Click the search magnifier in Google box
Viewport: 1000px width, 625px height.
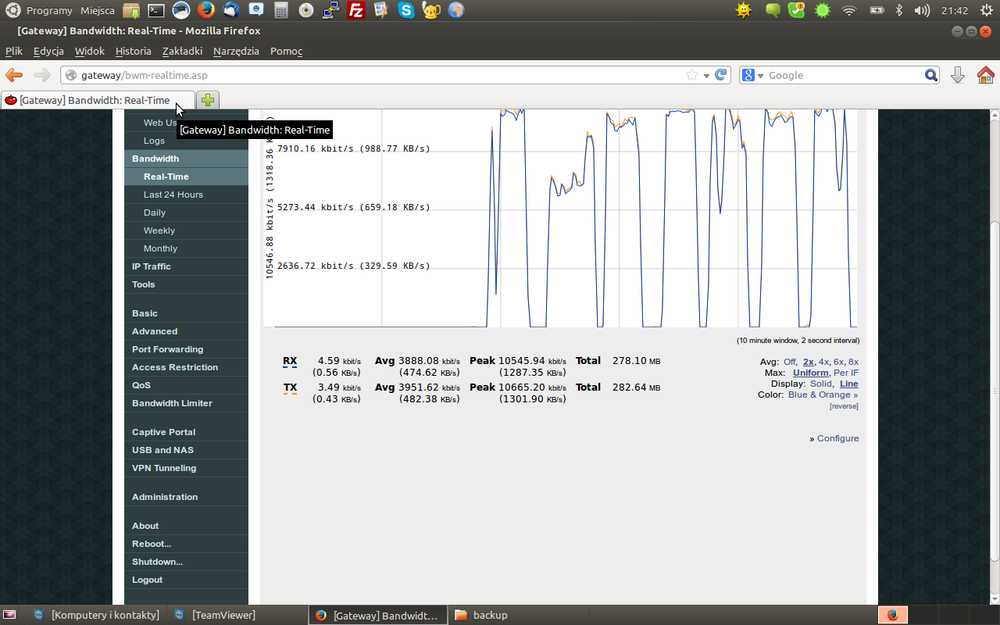[931, 75]
